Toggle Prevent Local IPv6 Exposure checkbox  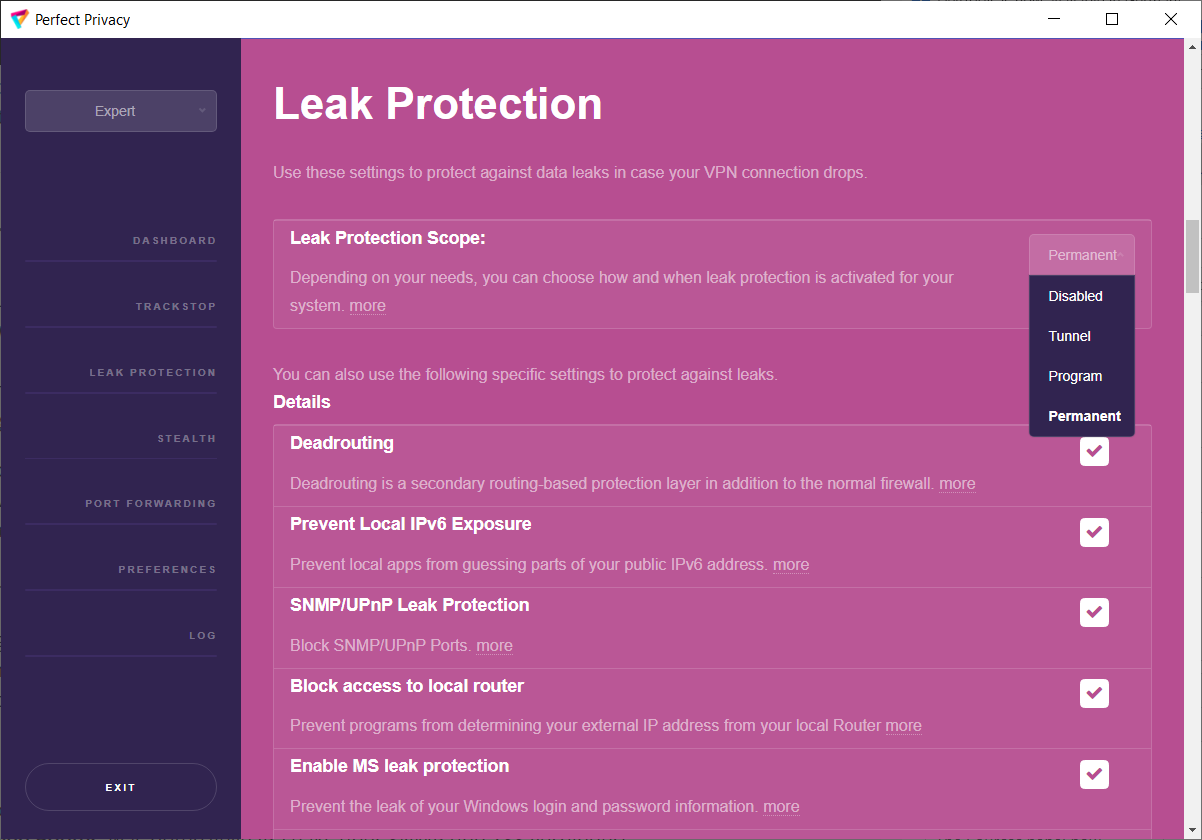[1094, 532]
